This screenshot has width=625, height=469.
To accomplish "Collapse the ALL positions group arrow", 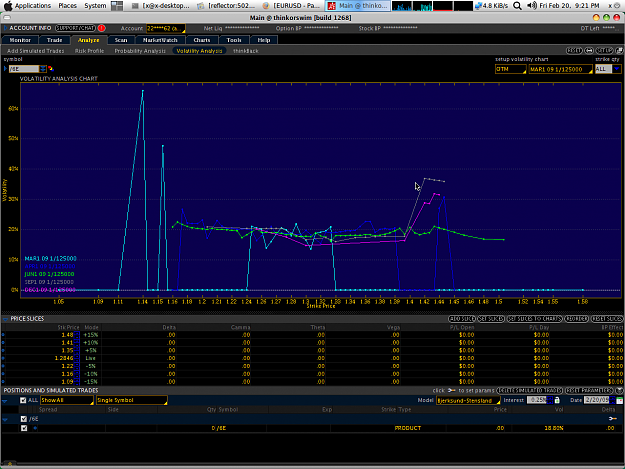I will [x=5, y=401].
